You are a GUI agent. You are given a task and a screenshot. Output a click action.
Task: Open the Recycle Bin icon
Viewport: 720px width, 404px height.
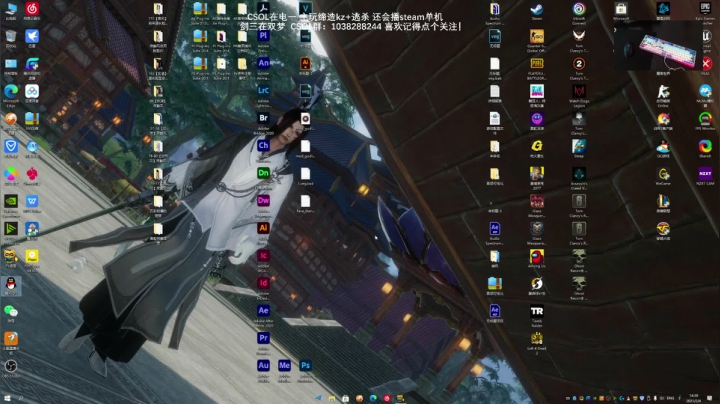11,36
